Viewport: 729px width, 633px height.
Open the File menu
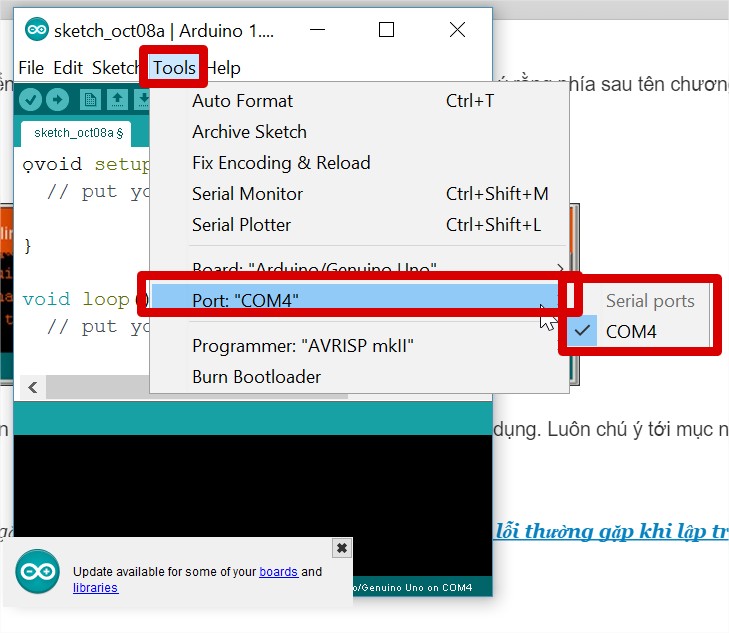click(x=31, y=68)
